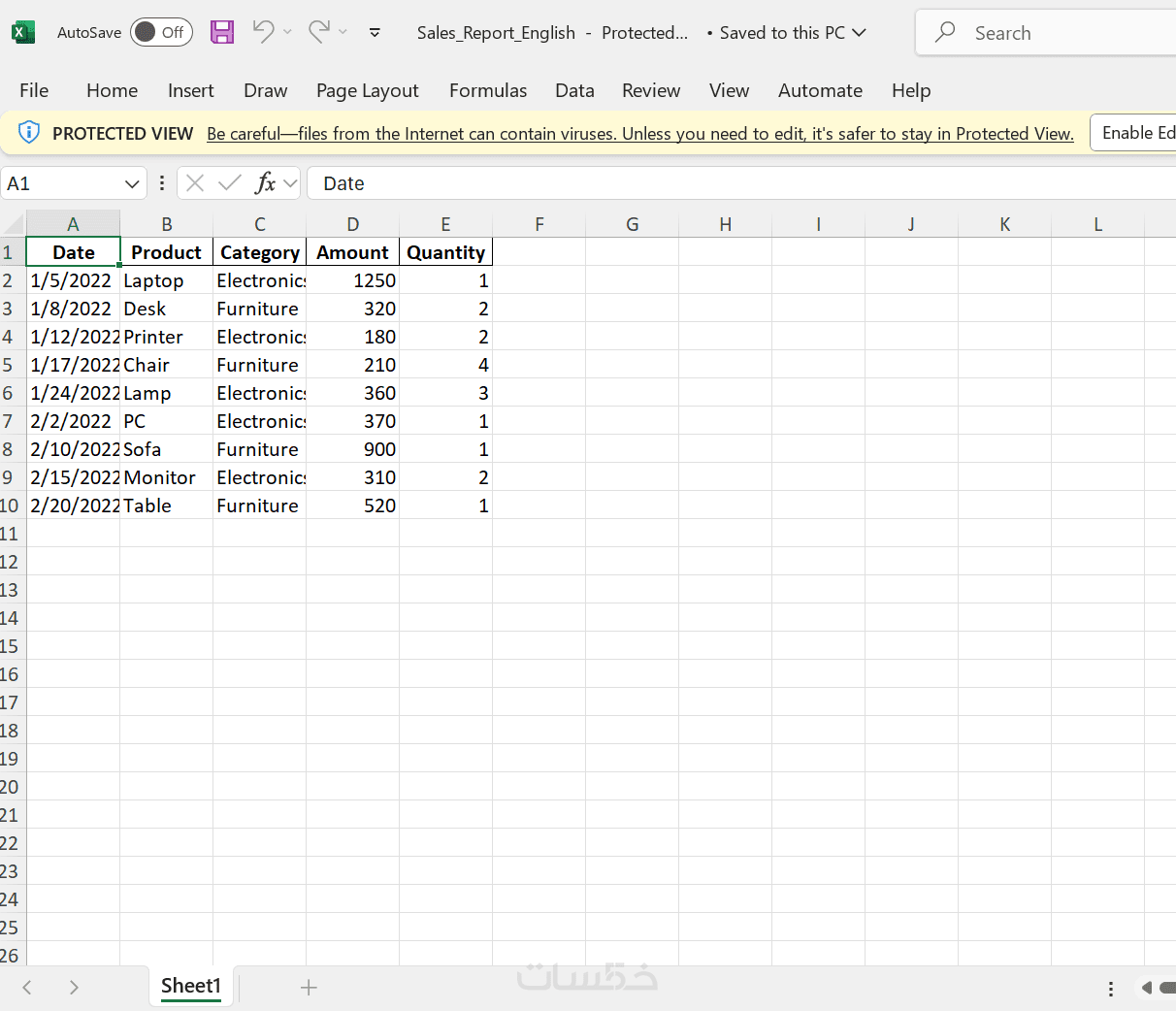The width and height of the screenshot is (1176, 1011).
Task: Switch to the Insert tab
Action: 190,90
